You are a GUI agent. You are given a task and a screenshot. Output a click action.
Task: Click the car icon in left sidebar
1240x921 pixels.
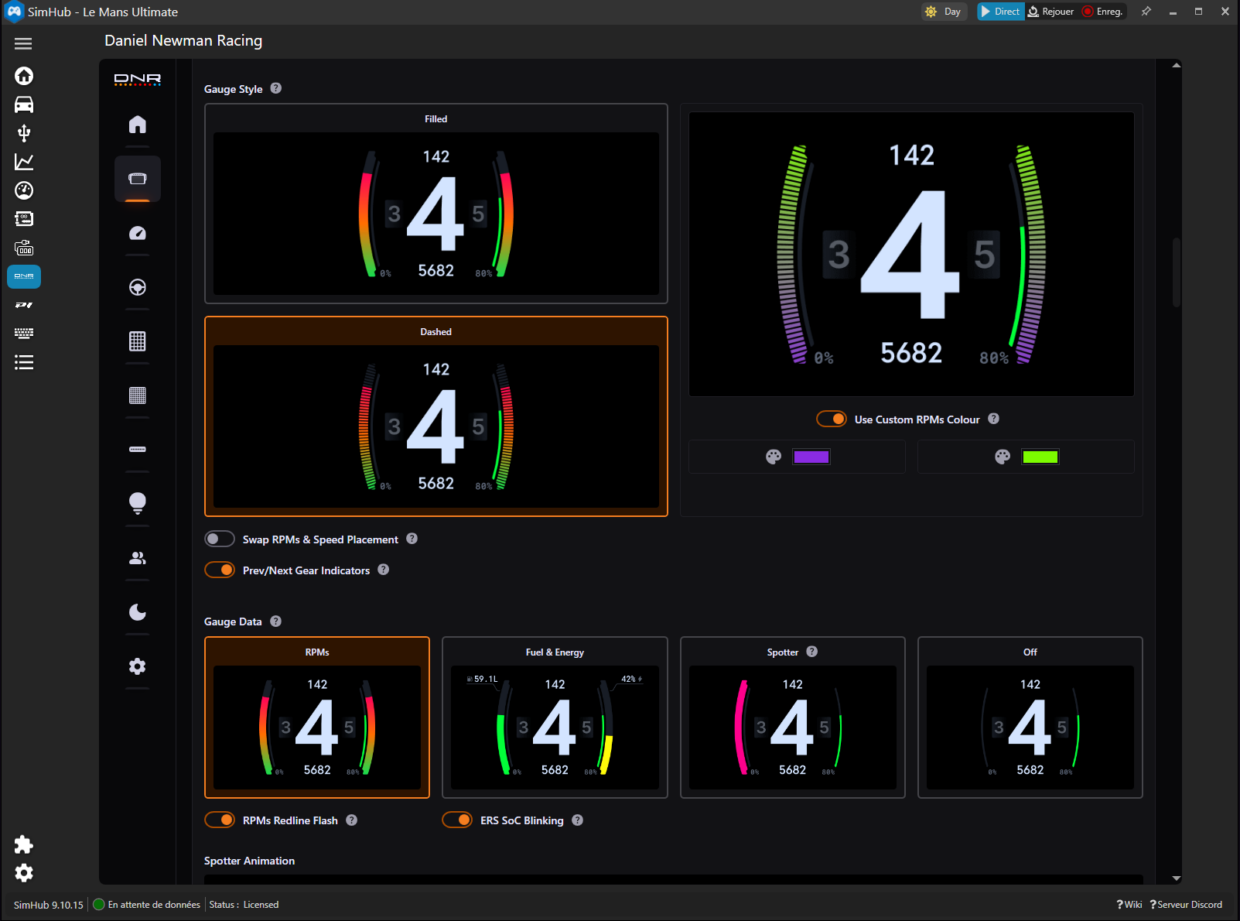tap(24, 105)
